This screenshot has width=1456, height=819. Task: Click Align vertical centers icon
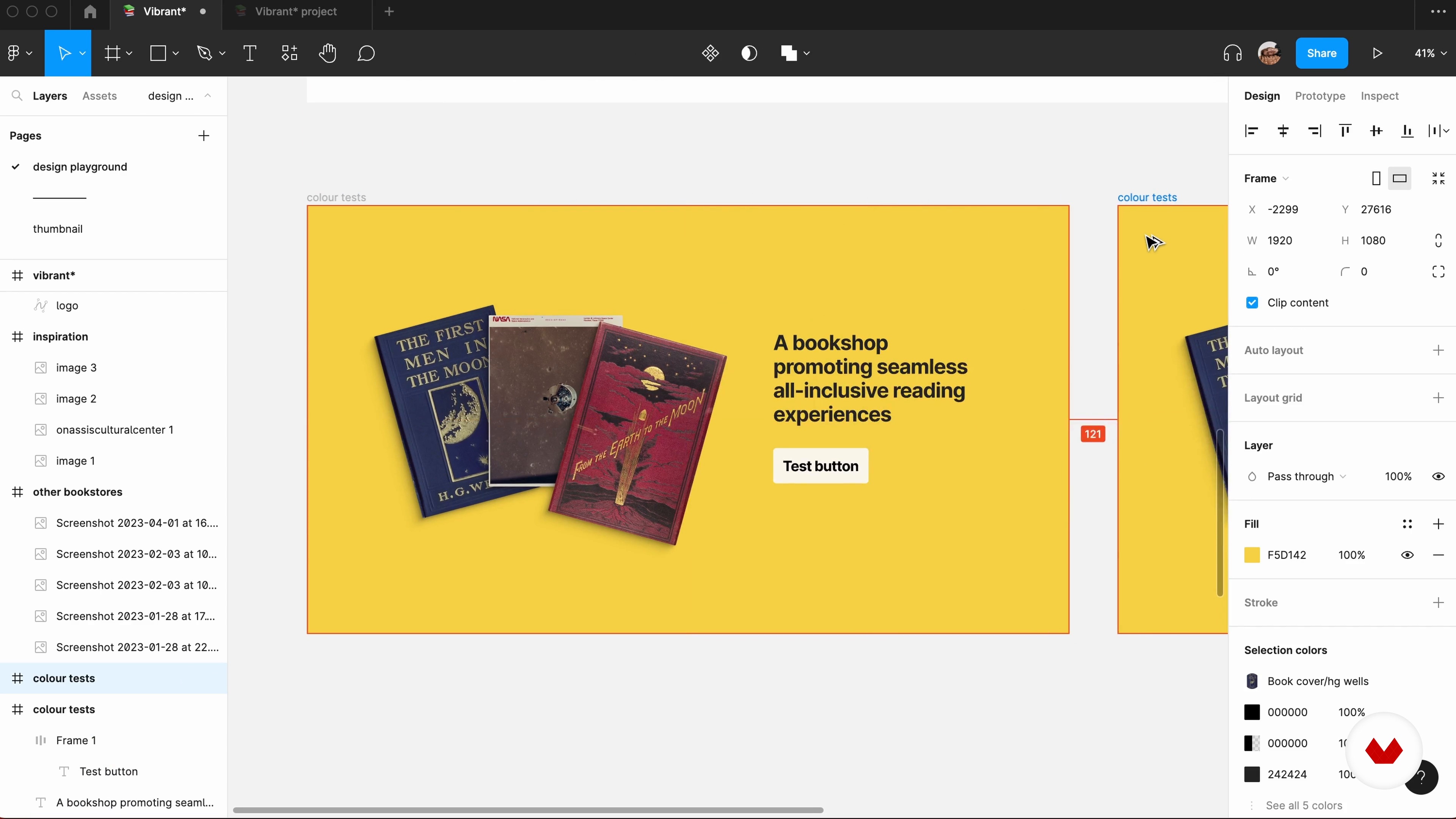click(1376, 131)
